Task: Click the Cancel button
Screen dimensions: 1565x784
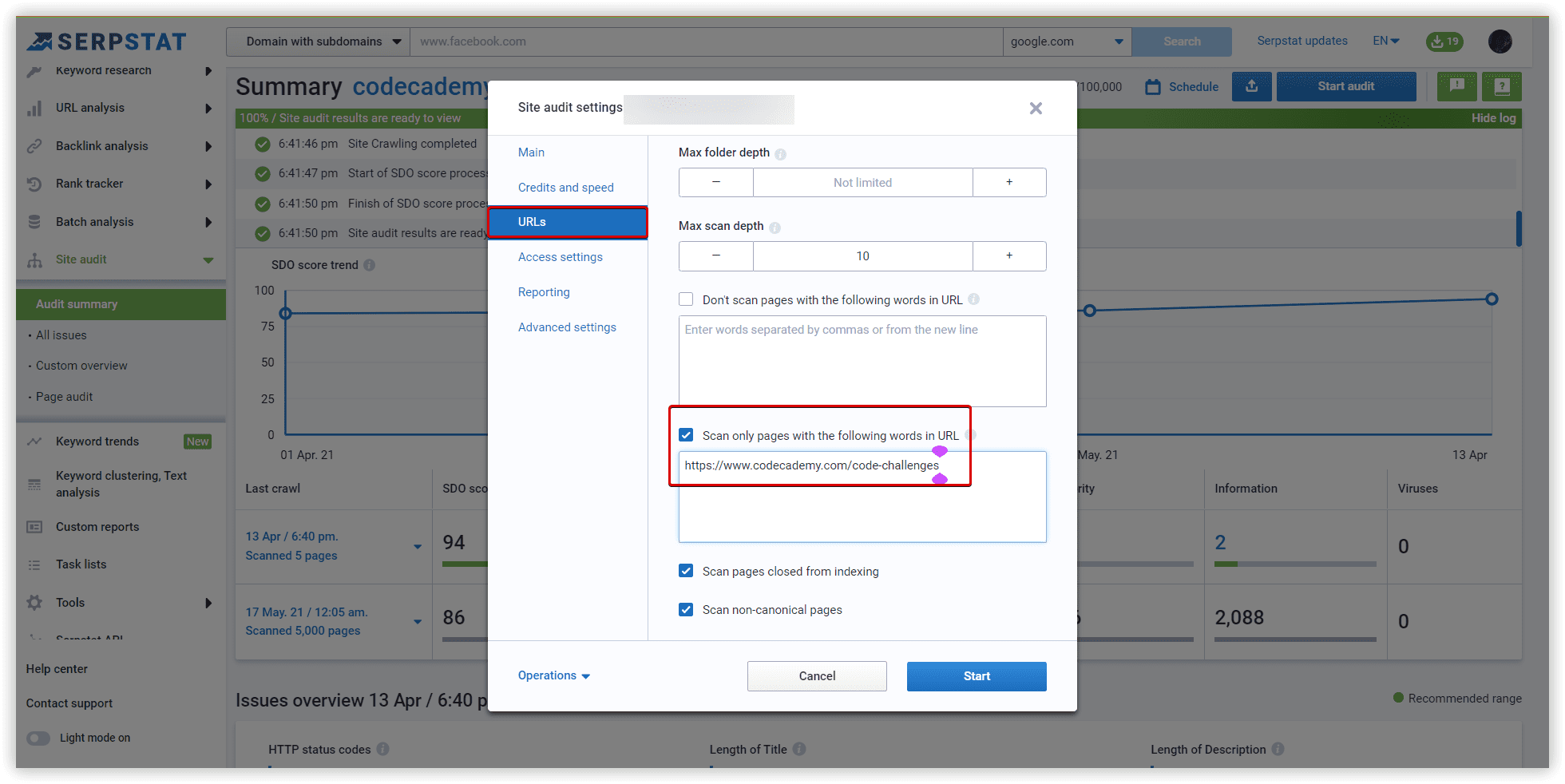Action: [817, 676]
